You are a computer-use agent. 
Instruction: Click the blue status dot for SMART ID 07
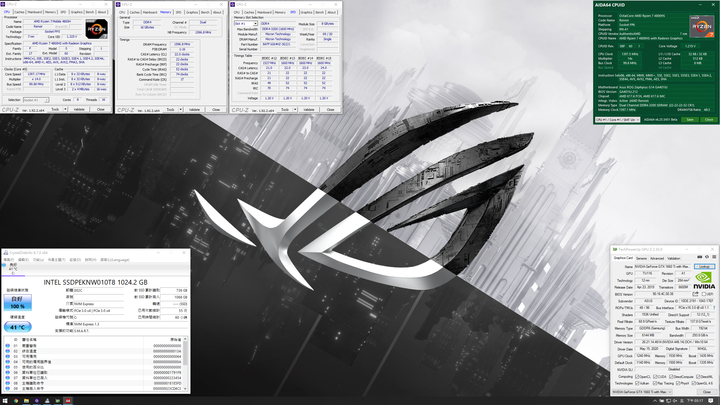(7, 378)
